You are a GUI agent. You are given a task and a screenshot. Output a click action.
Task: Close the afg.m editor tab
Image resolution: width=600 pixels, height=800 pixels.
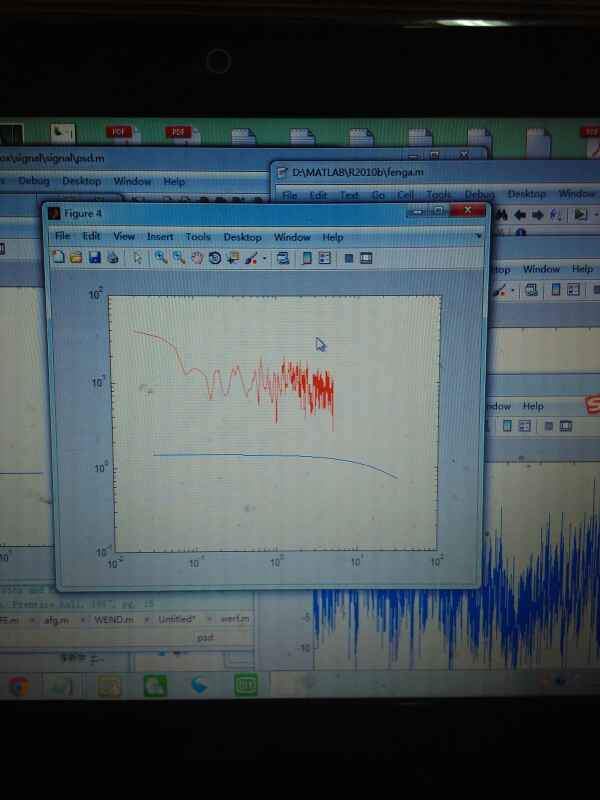[x=81, y=620]
